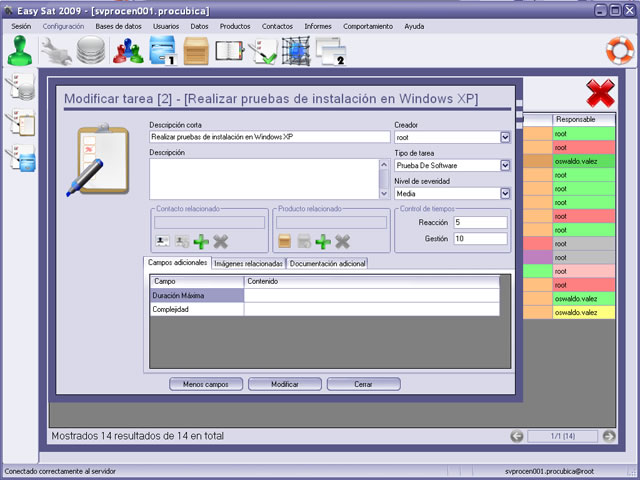640x480 pixels.
Task: Expand the Tipo de tarea dropdown
Action: tap(505, 165)
